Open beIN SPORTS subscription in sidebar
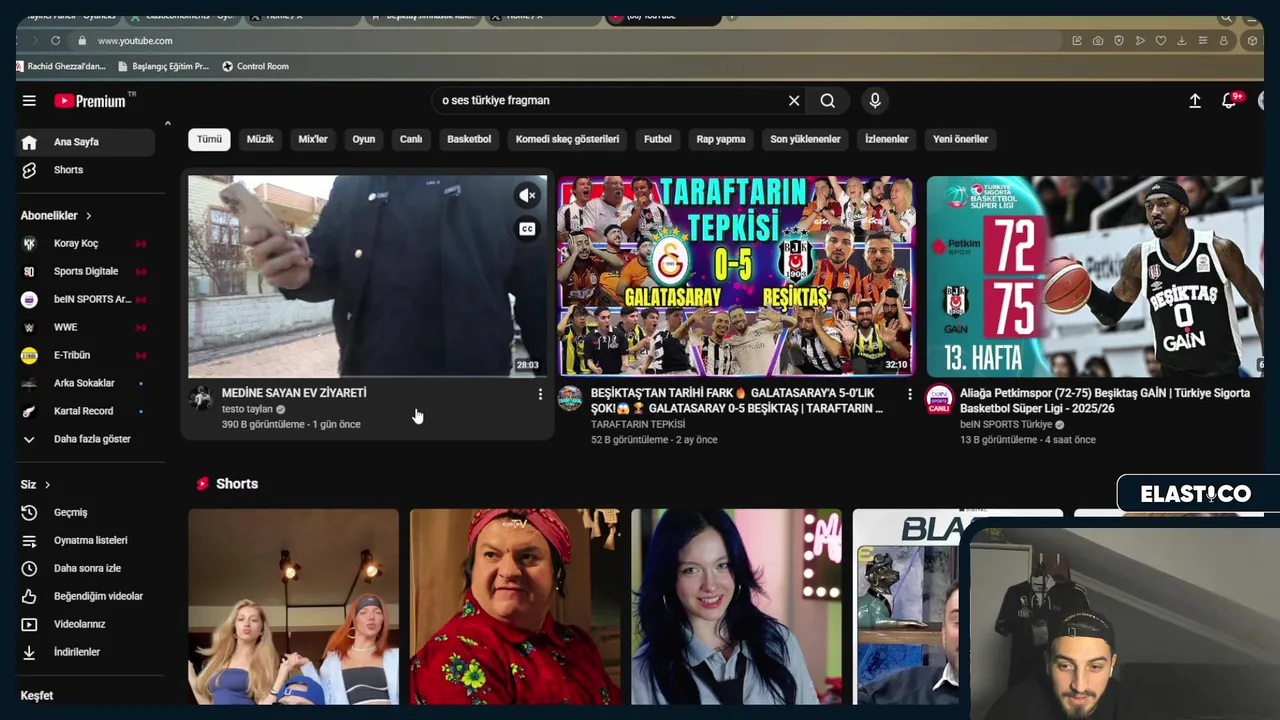This screenshot has height=720, width=1280. point(86,299)
